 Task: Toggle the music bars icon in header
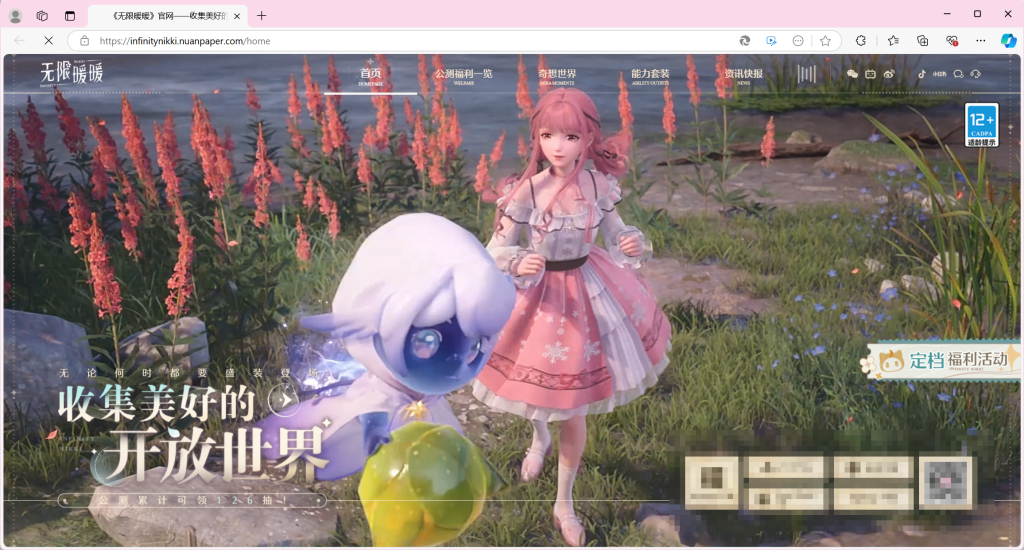807,74
